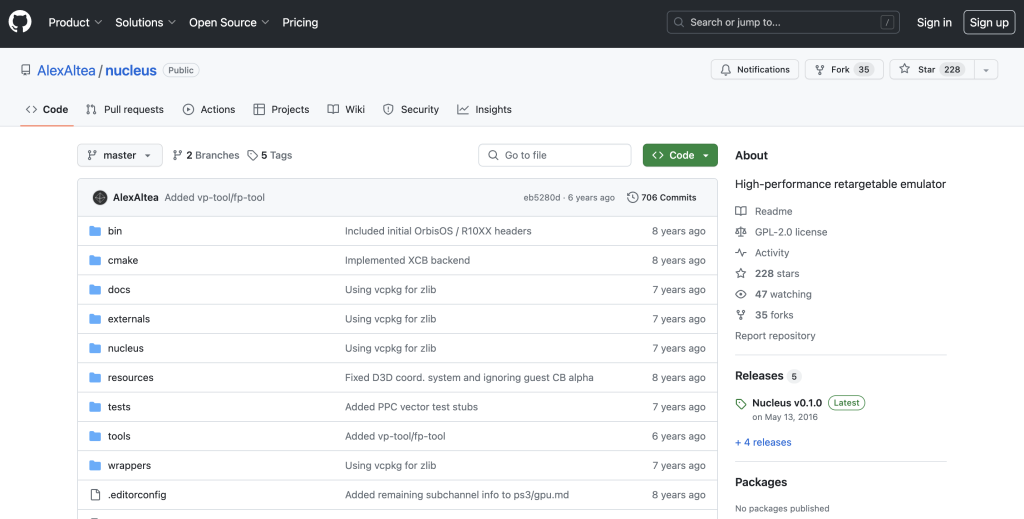1024x519 pixels.
Task: Open the Product menu
Action: pyautogui.click(x=75, y=22)
